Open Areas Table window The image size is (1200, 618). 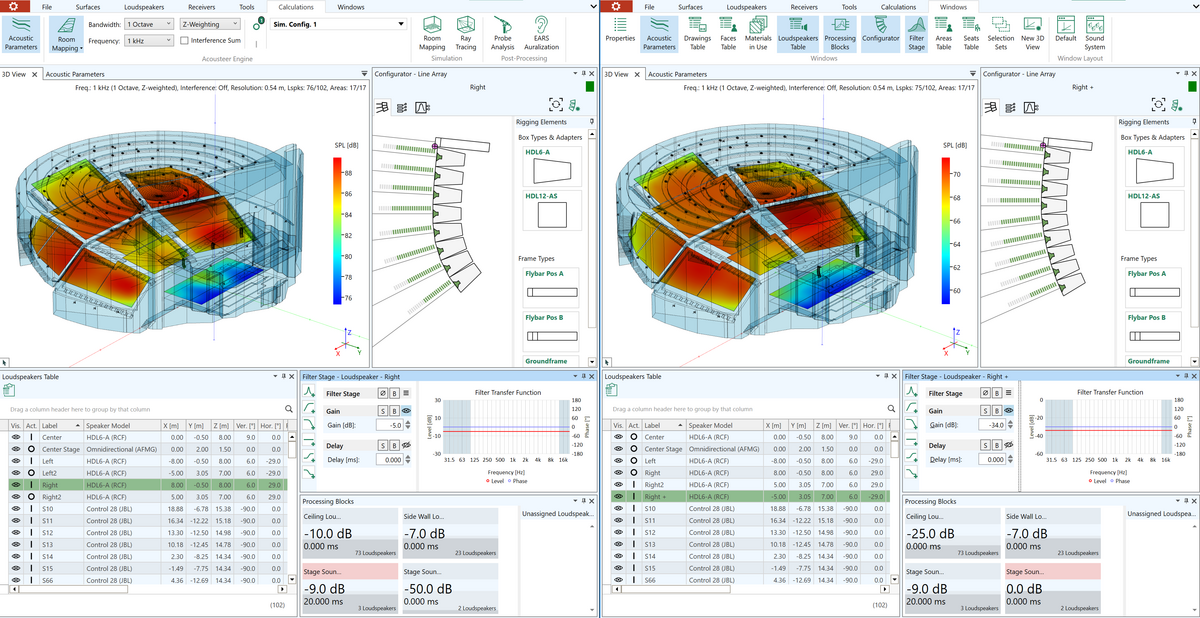(943, 34)
